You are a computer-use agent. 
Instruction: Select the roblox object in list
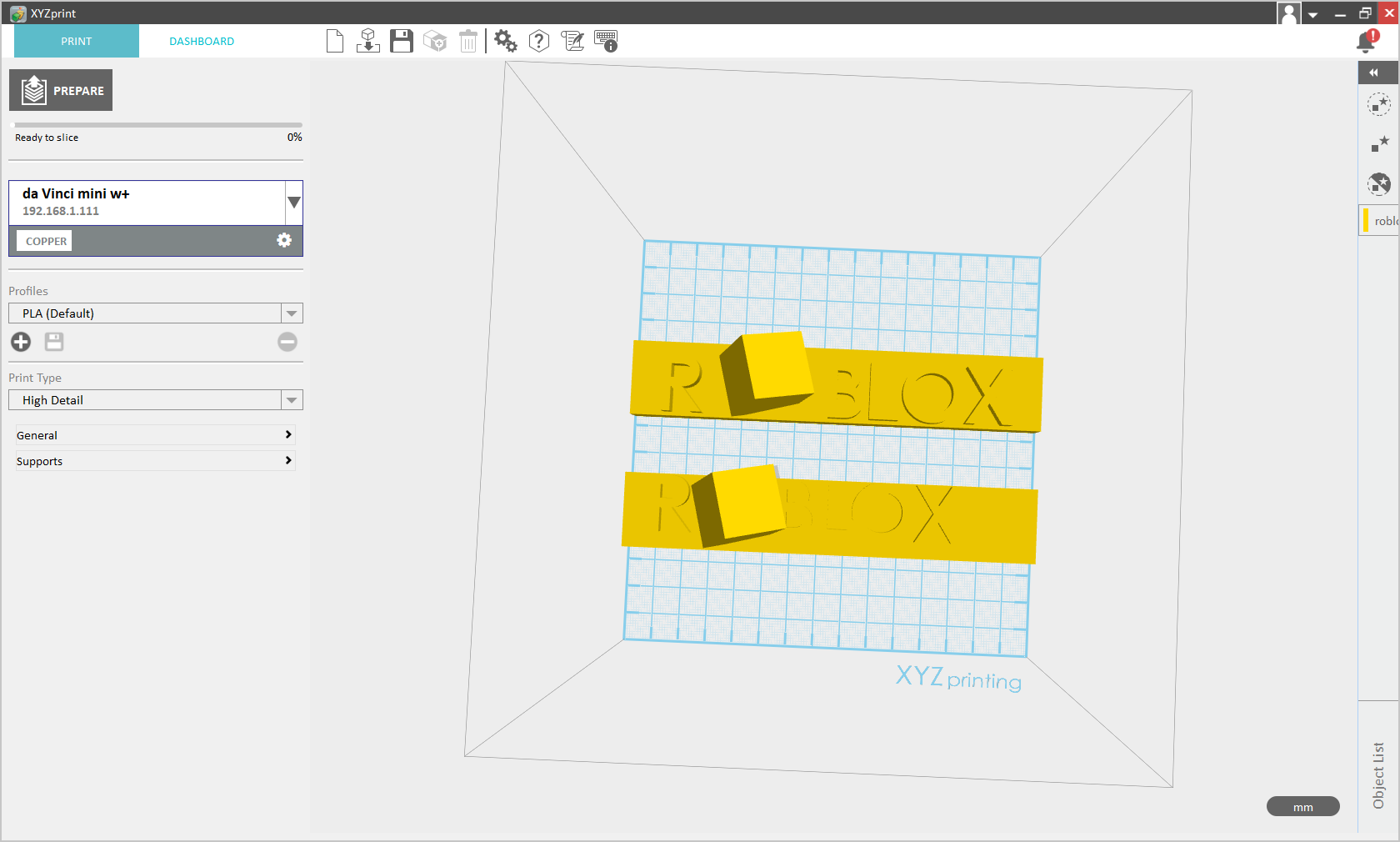(1380, 221)
